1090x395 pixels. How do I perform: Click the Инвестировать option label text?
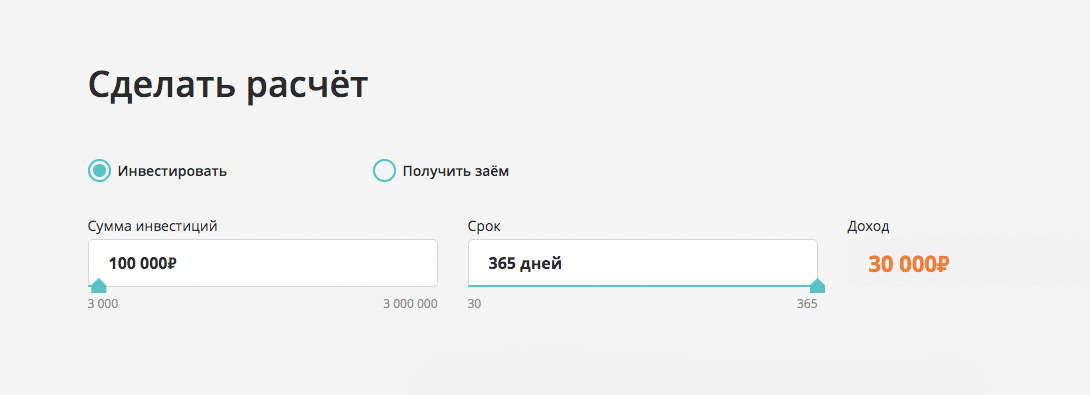coord(172,171)
